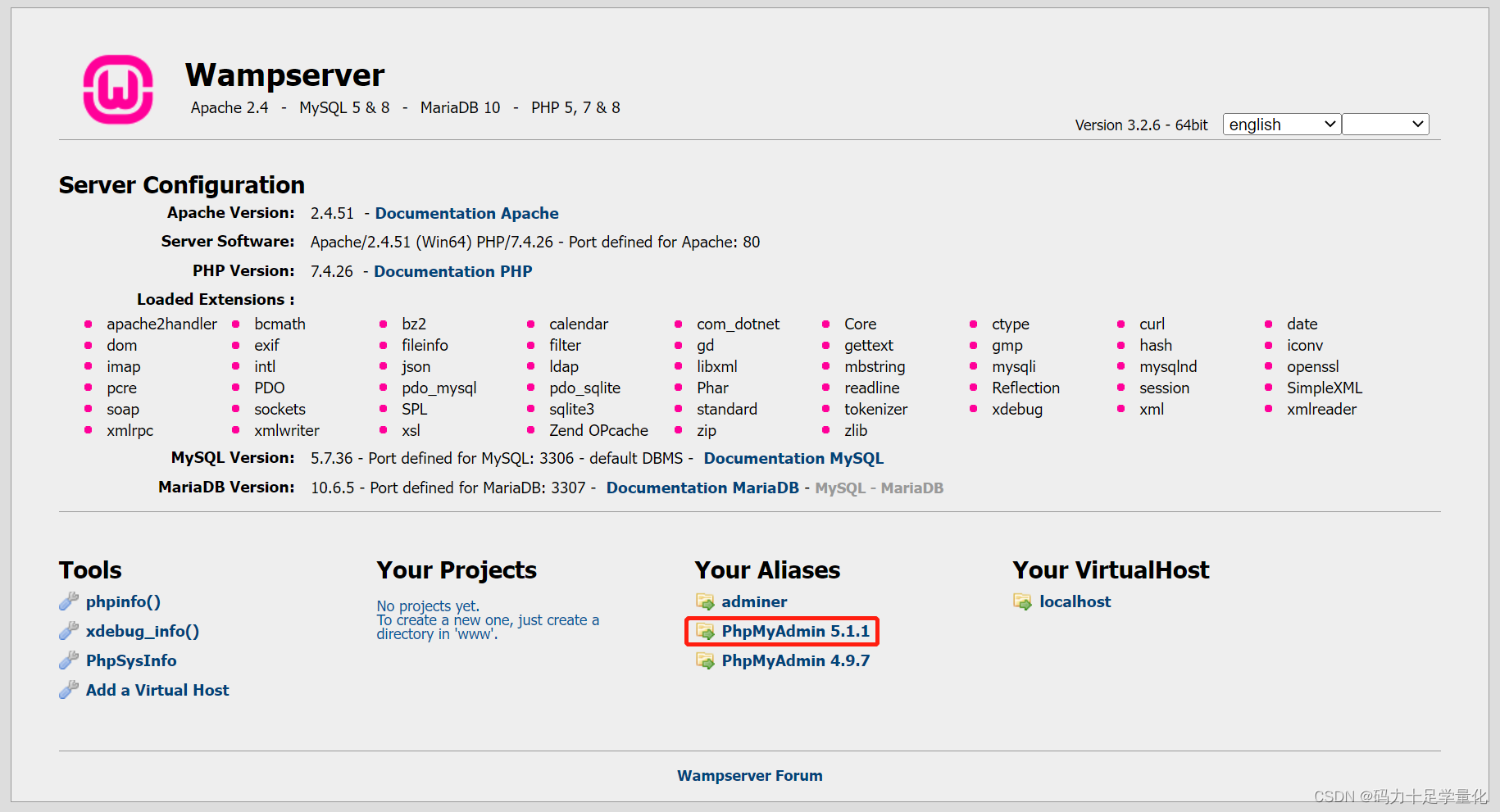
Task: Open the empty dropdown next to language
Action: (x=1385, y=125)
